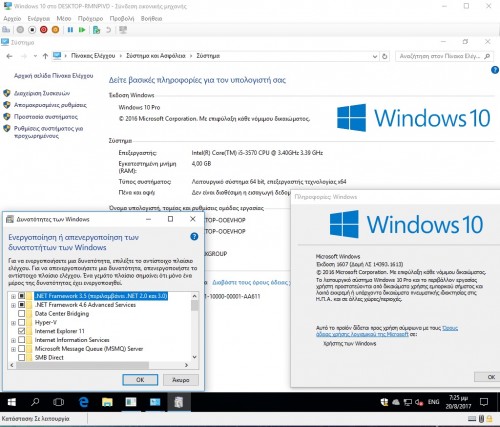Enable Internet Information Services checkbox
The width and height of the screenshot is (500, 427).
tap(21, 340)
